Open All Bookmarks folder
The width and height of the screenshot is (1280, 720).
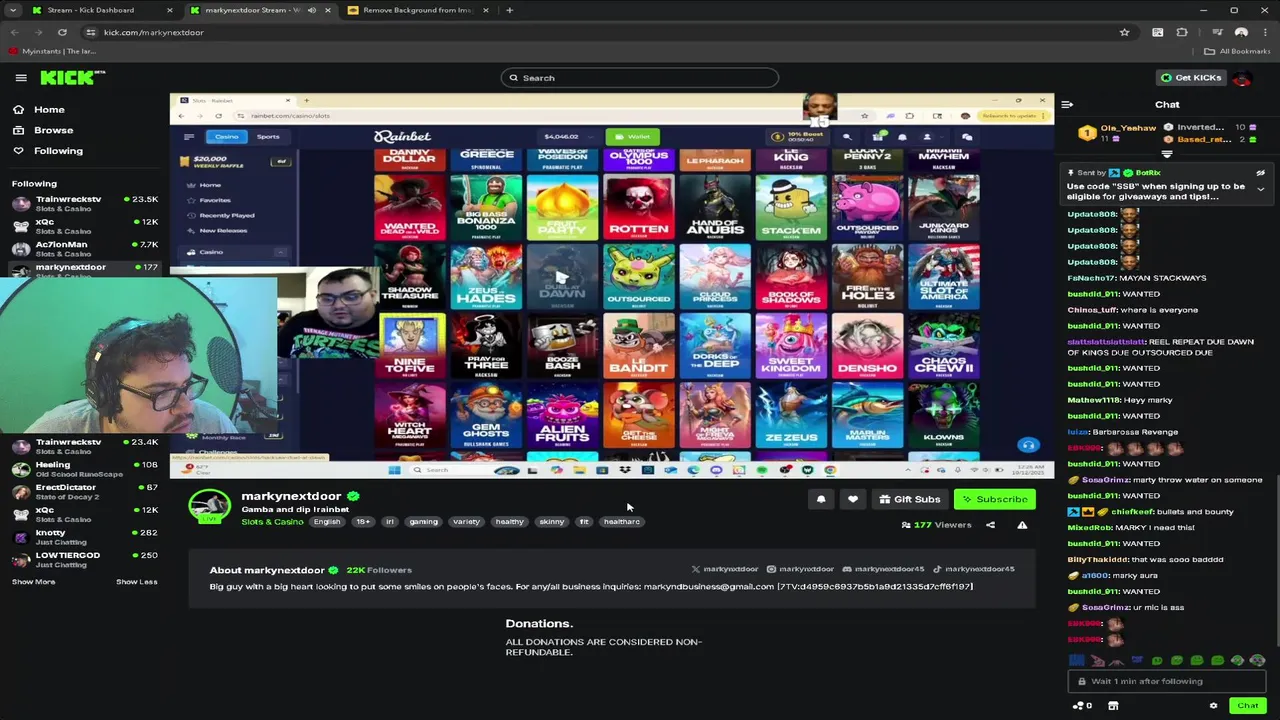pyautogui.click(x=1238, y=51)
